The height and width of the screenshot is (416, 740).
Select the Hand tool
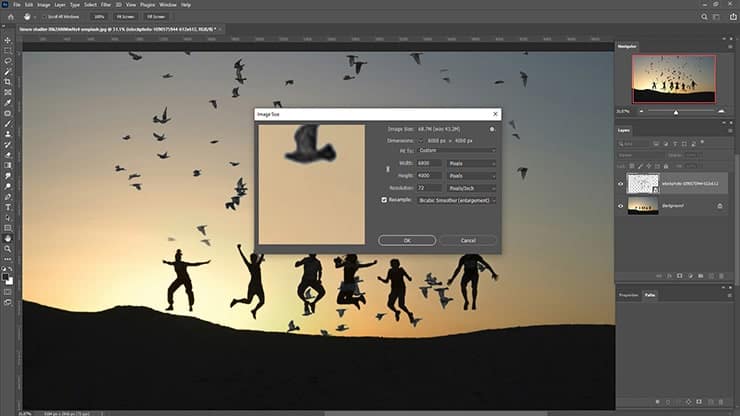click(8, 238)
